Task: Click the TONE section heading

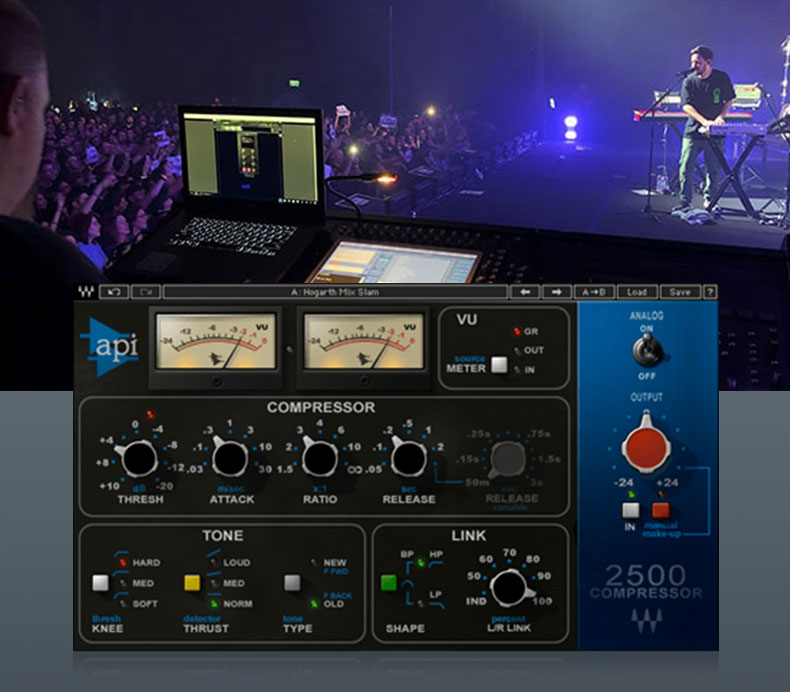Action: pos(223,535)
